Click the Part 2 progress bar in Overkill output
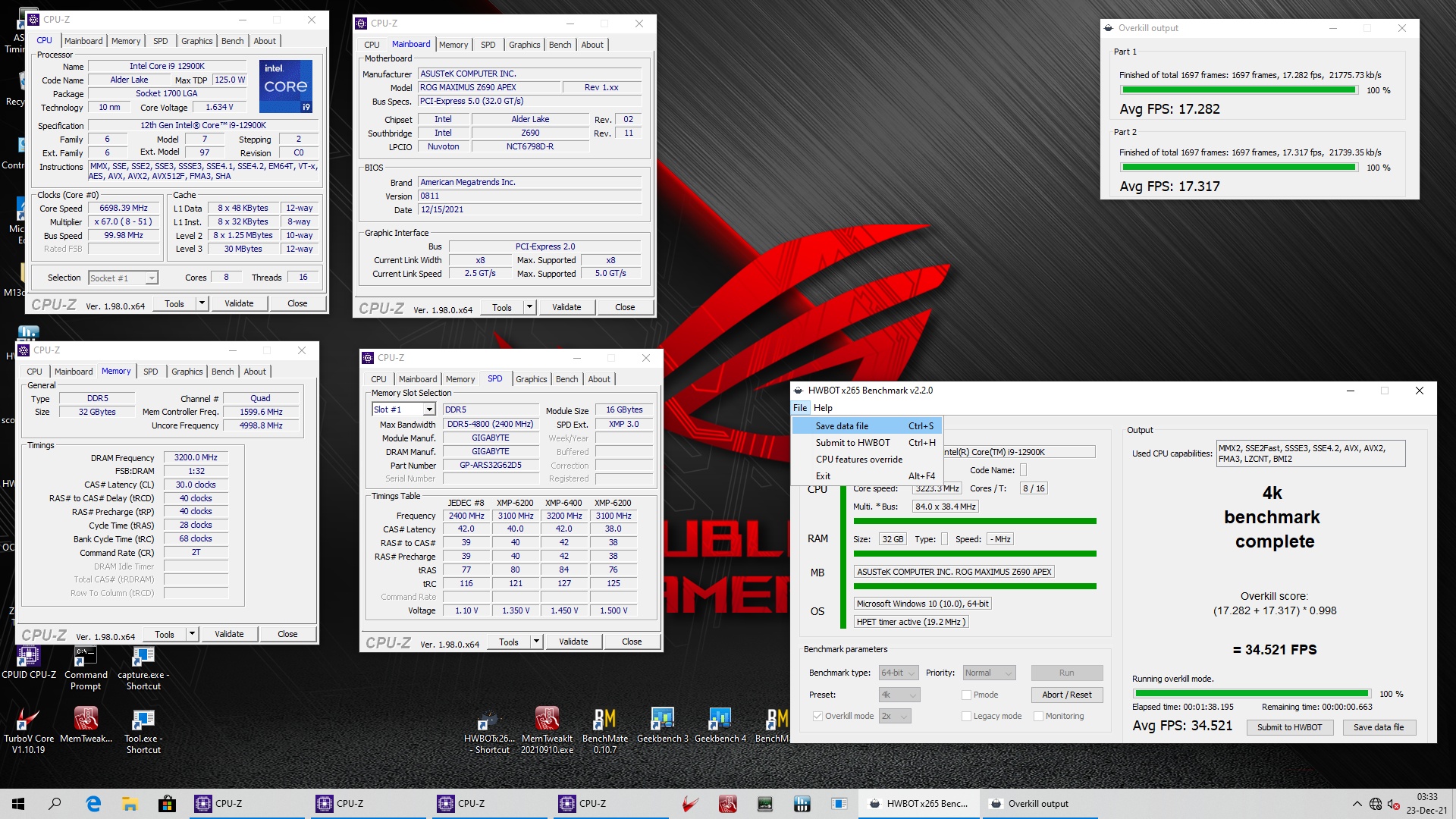 click(x=1238, y=168)
